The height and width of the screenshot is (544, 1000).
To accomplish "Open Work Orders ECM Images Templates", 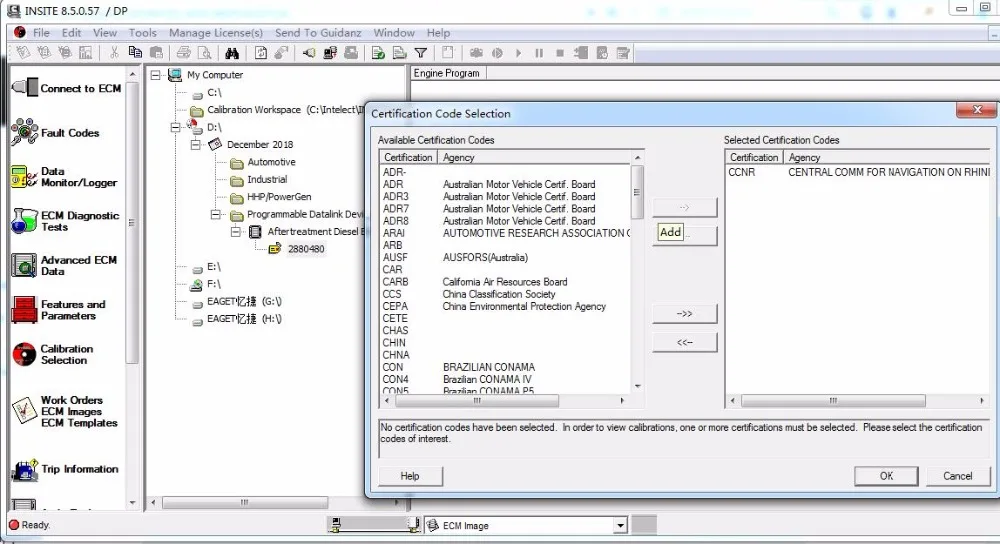I will point(64,411).
